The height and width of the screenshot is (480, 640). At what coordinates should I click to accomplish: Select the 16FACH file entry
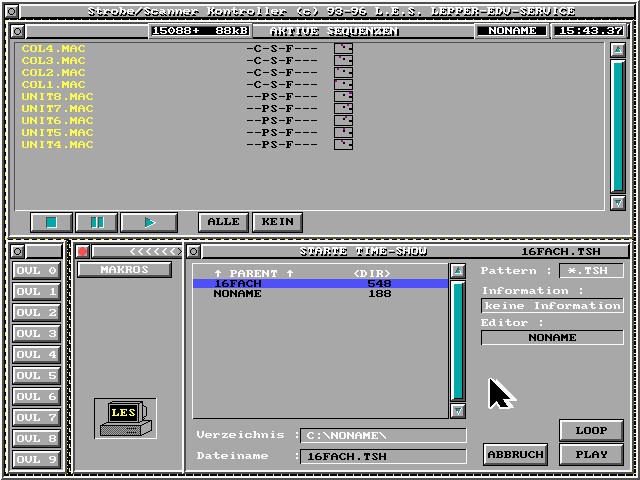[320, 283]
